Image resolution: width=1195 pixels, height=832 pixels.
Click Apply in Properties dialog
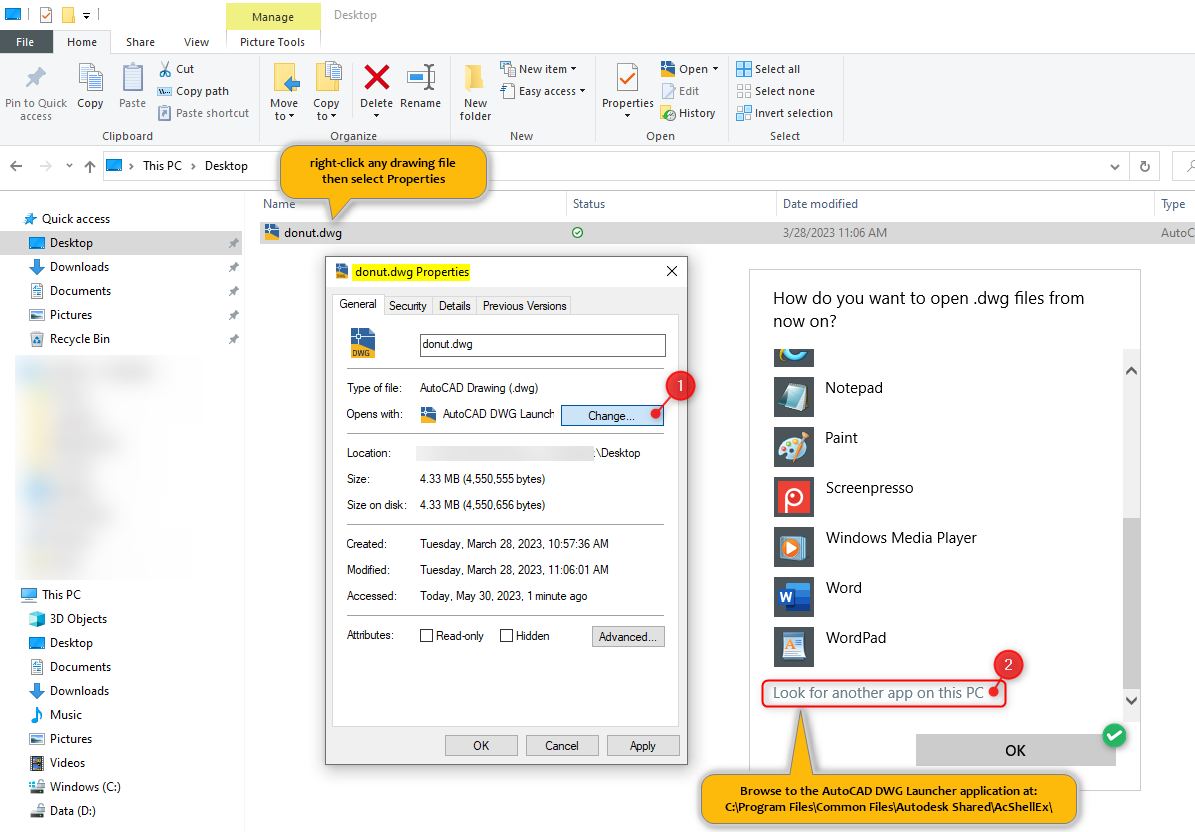pyautogui.click(x=642, y=745)
